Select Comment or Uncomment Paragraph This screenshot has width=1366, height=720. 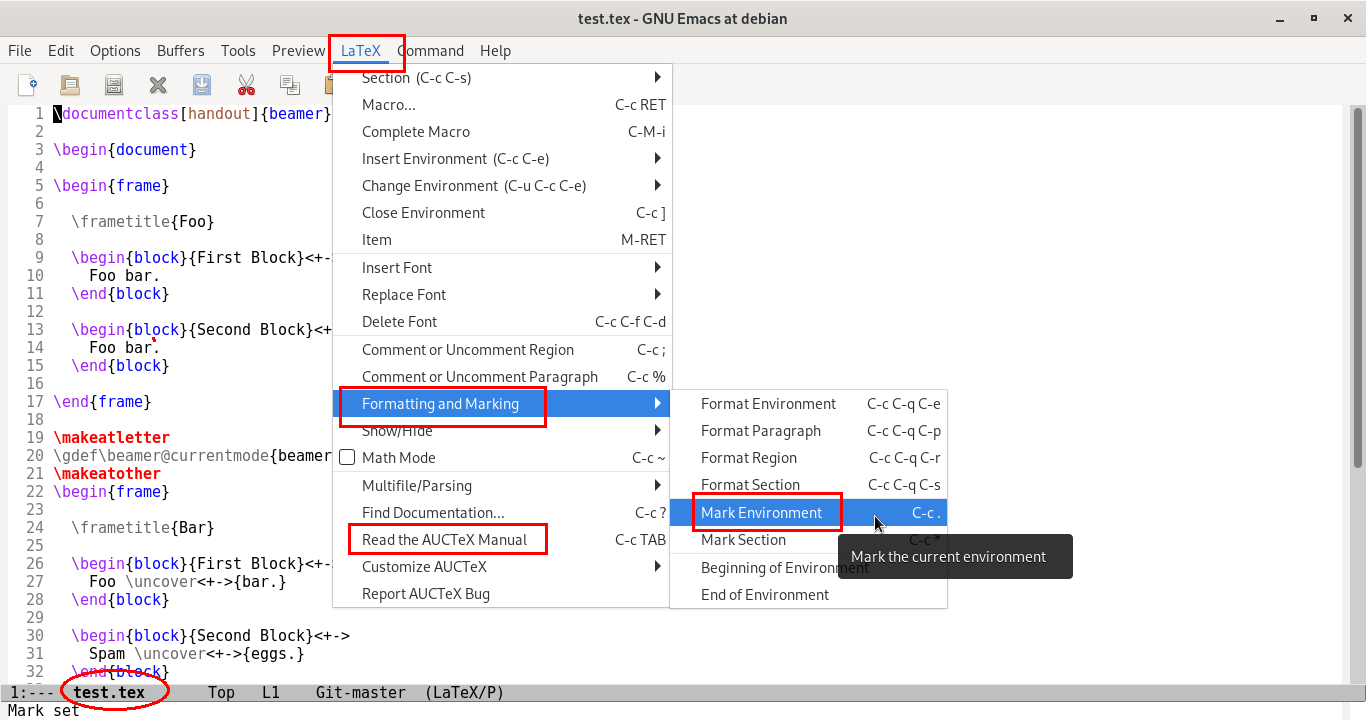click(x=502, y=376)
